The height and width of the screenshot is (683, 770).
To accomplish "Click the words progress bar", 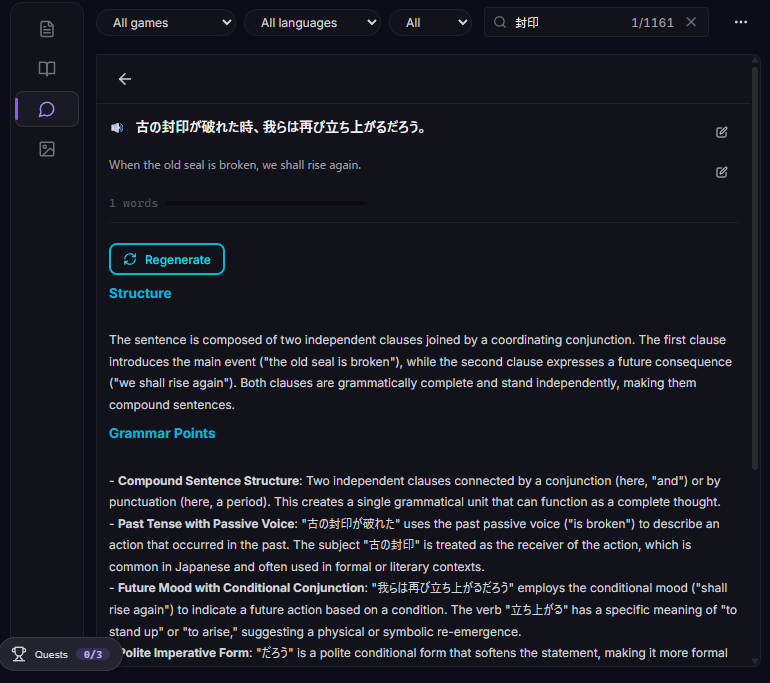I will pos(266,203).
